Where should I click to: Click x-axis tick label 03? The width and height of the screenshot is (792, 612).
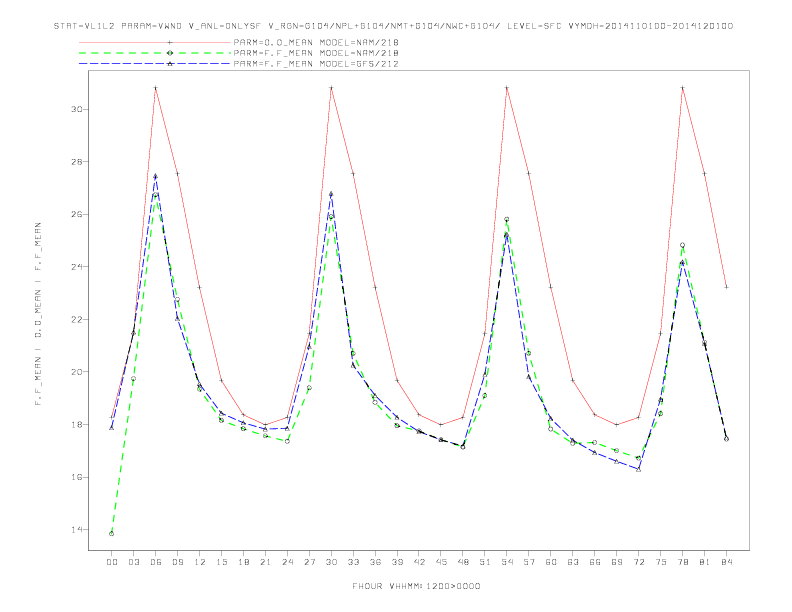133,562
